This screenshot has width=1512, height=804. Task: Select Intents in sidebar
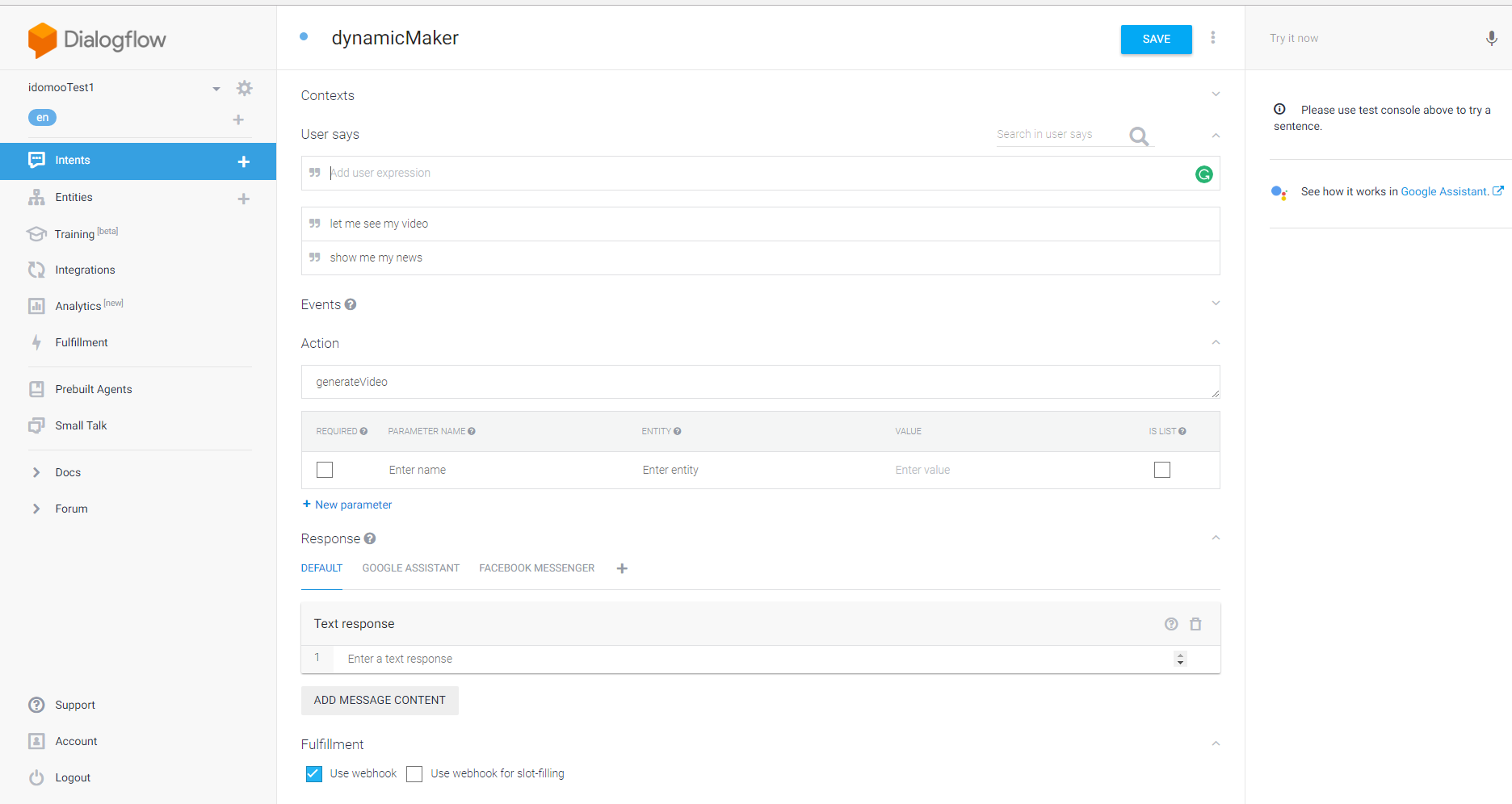138,161
